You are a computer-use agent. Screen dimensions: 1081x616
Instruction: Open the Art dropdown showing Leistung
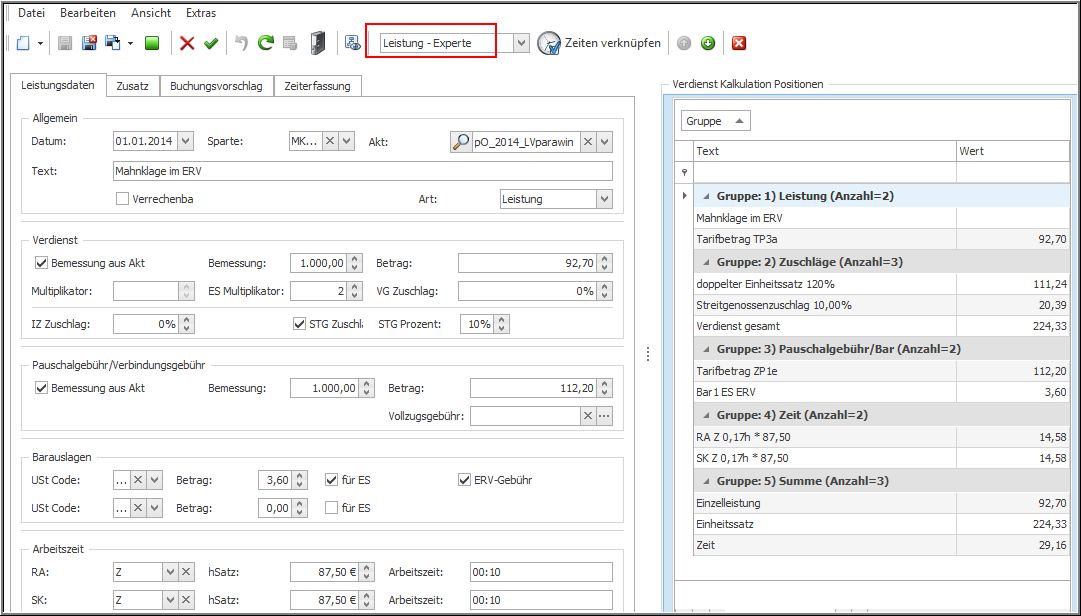pos(604,199)
